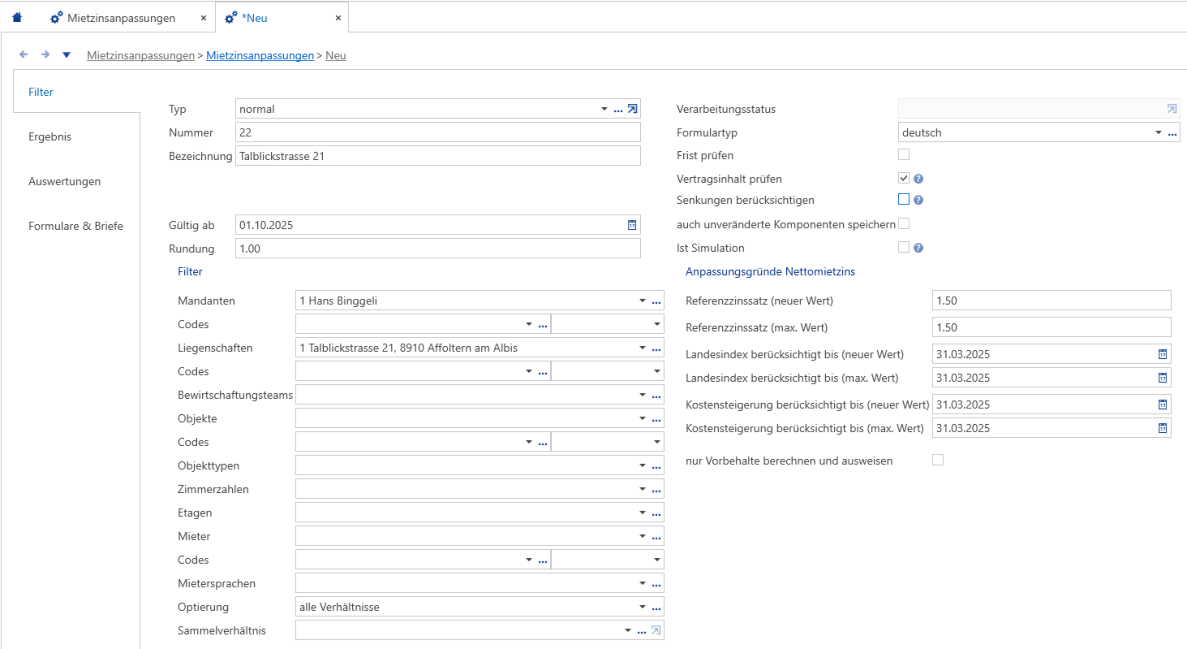Open calendar for Landesindex (neuer Wert)
The image size is (1187, 649).
click(1163, 354)
